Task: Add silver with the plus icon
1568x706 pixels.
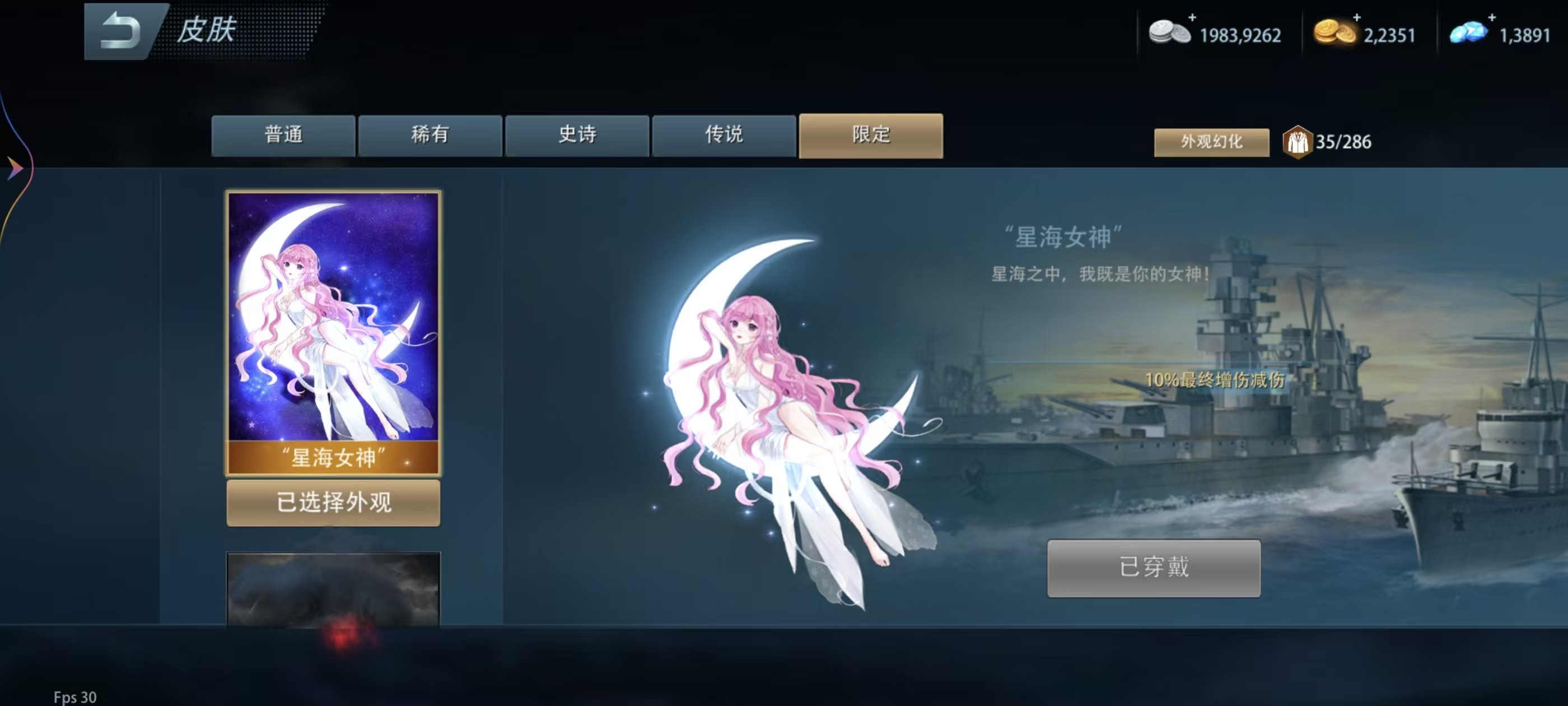Action: tap(1192, 17)
